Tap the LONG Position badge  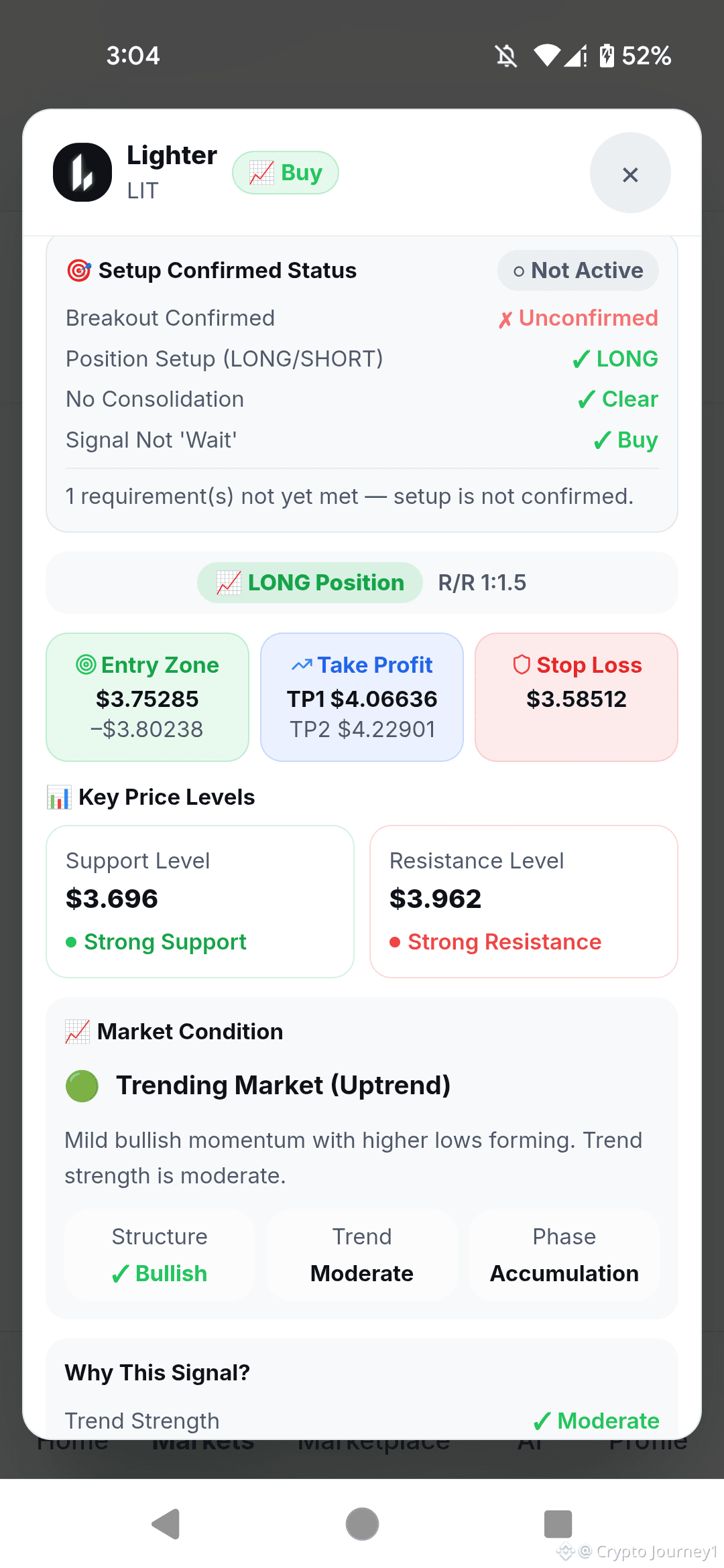[x=310, y=583]
